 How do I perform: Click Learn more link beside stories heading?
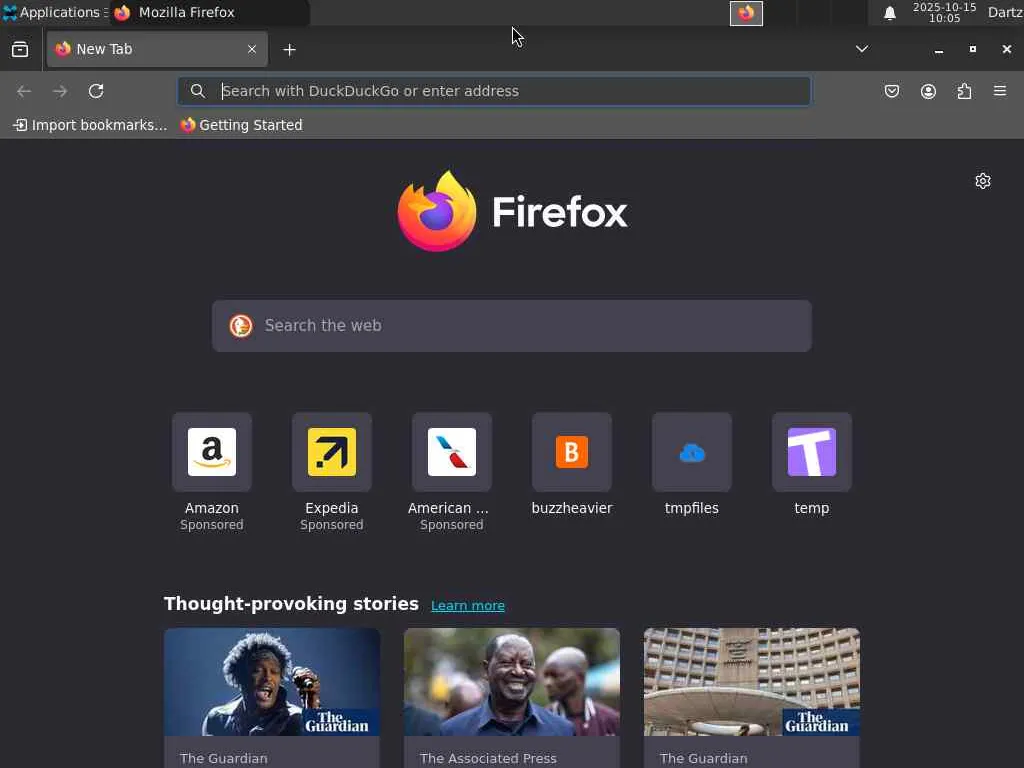[468, 605]
